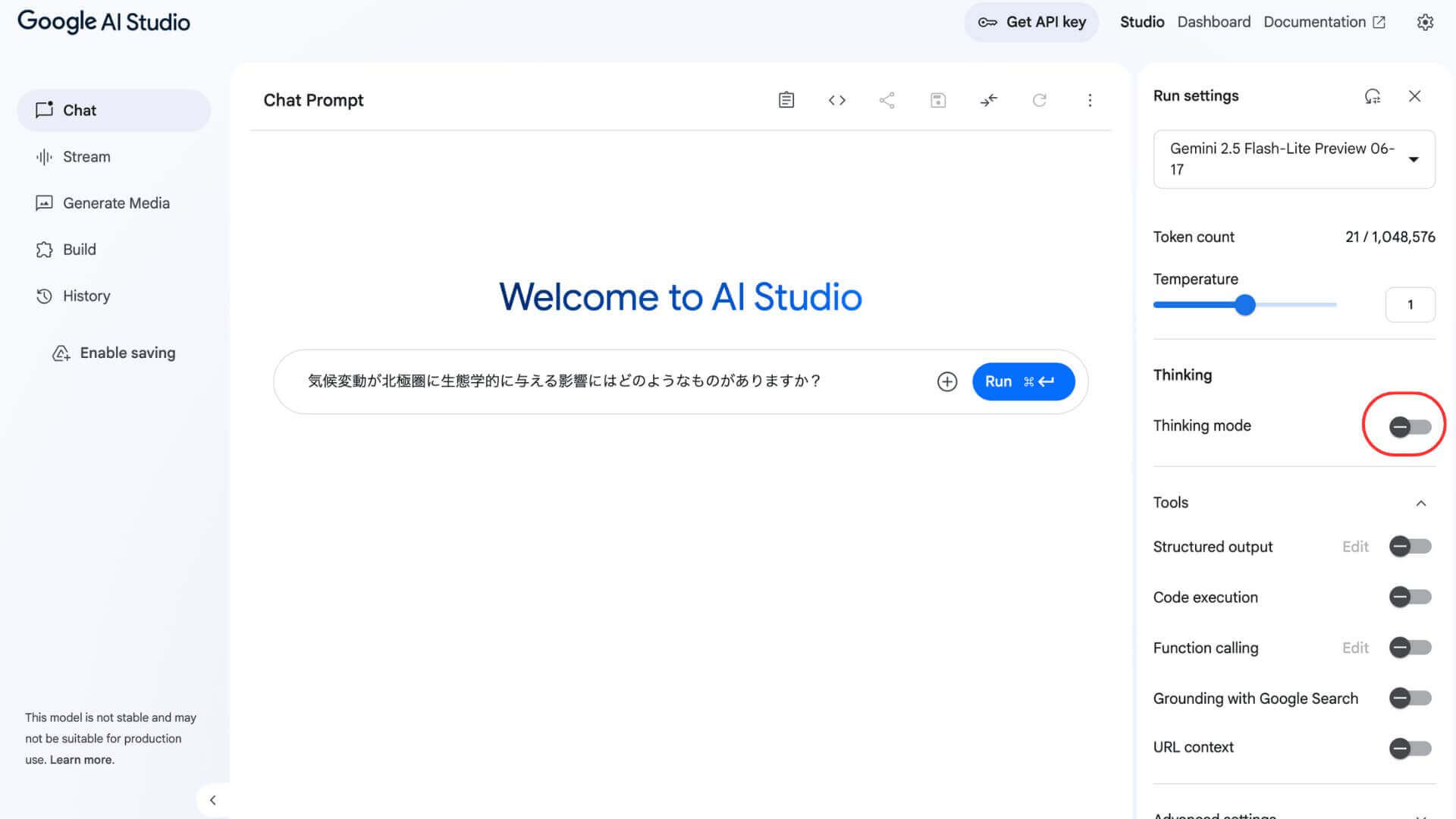Close the Run settings panel
The width and height of the screenshot is (1456, 819).
[x=1414, y=96]
